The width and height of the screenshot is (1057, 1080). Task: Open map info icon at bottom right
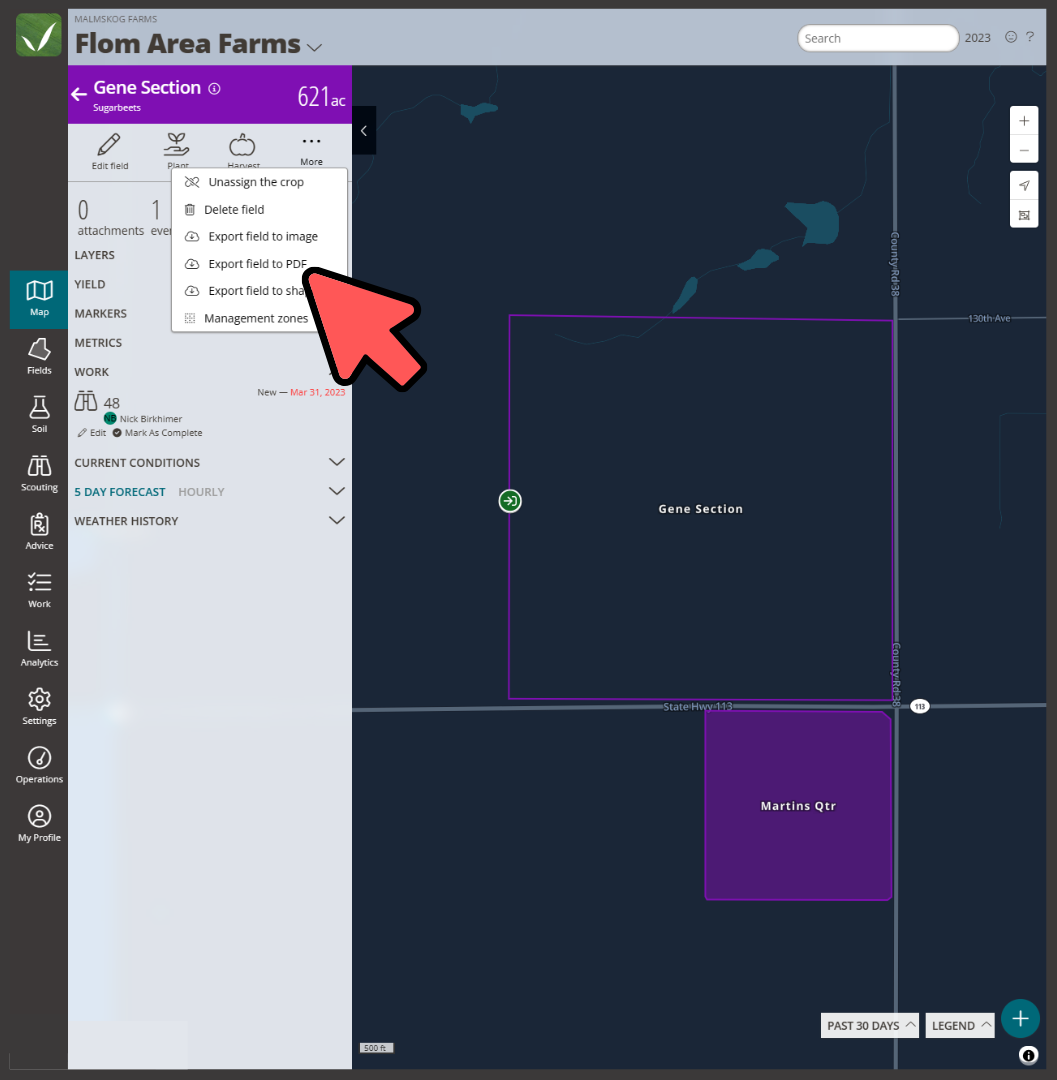click(x=1029, y=1055)
